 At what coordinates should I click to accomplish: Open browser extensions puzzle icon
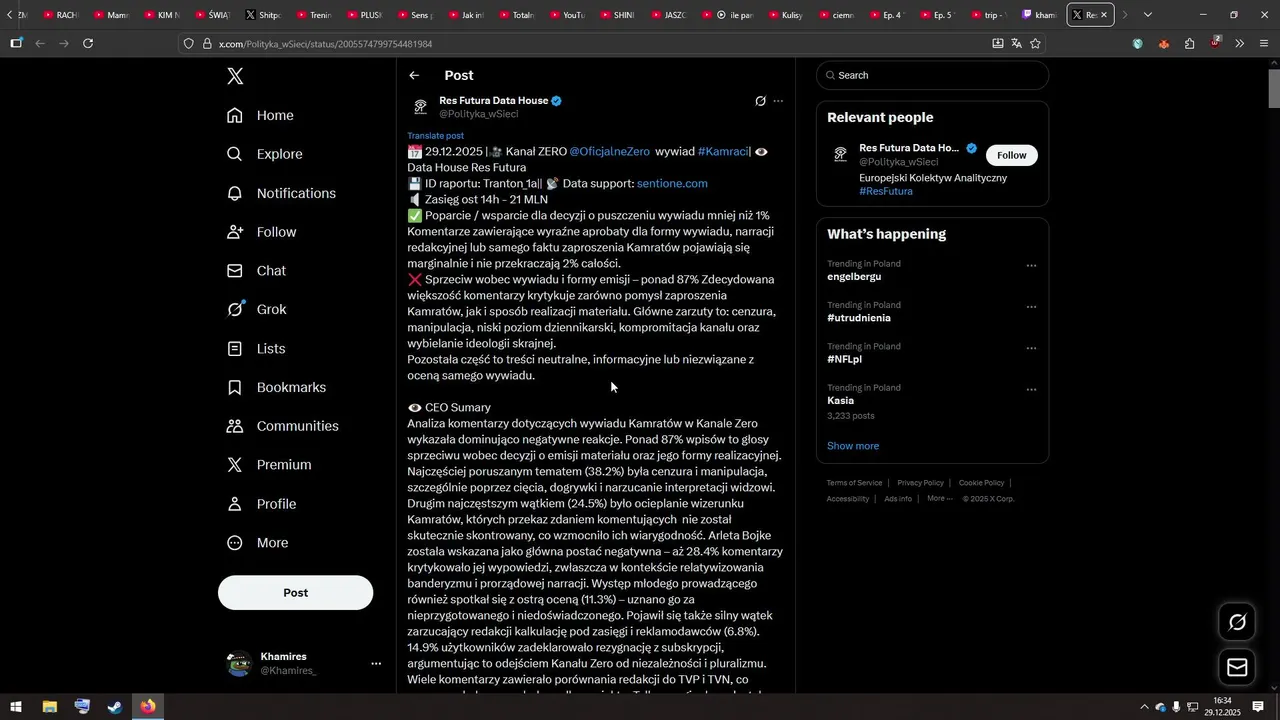[x=1189, y=44]
